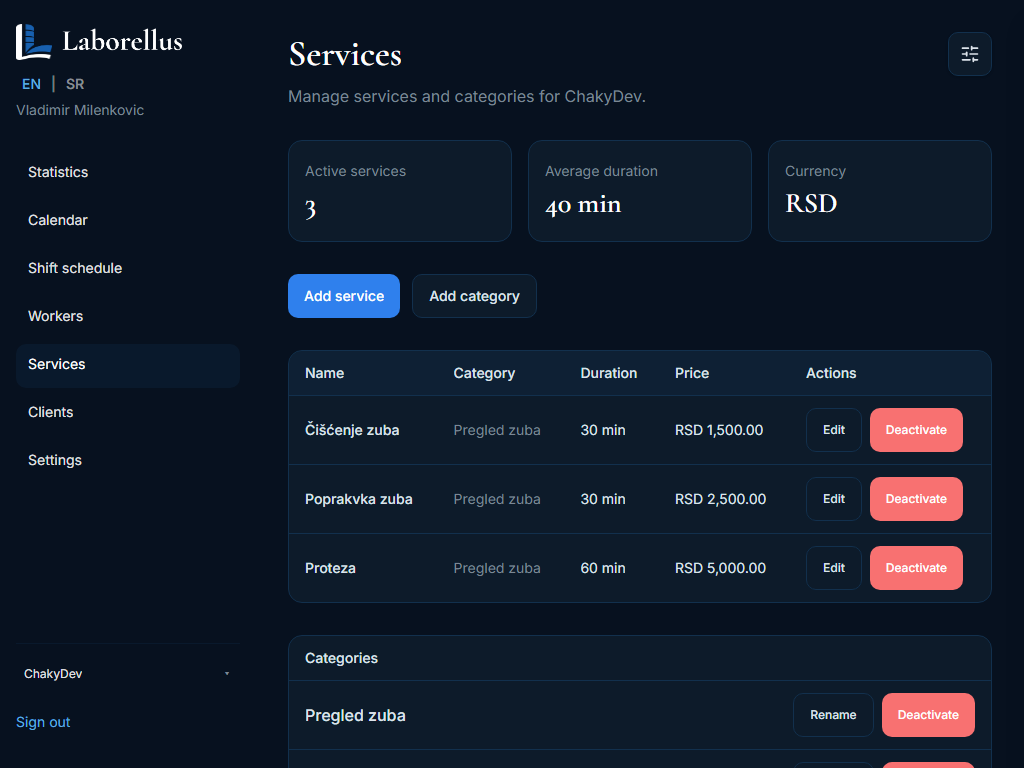Viewport: 1024px width, 768px height.
Task: Open the ChakyDev organization dropdown
Action: [128, 674]
